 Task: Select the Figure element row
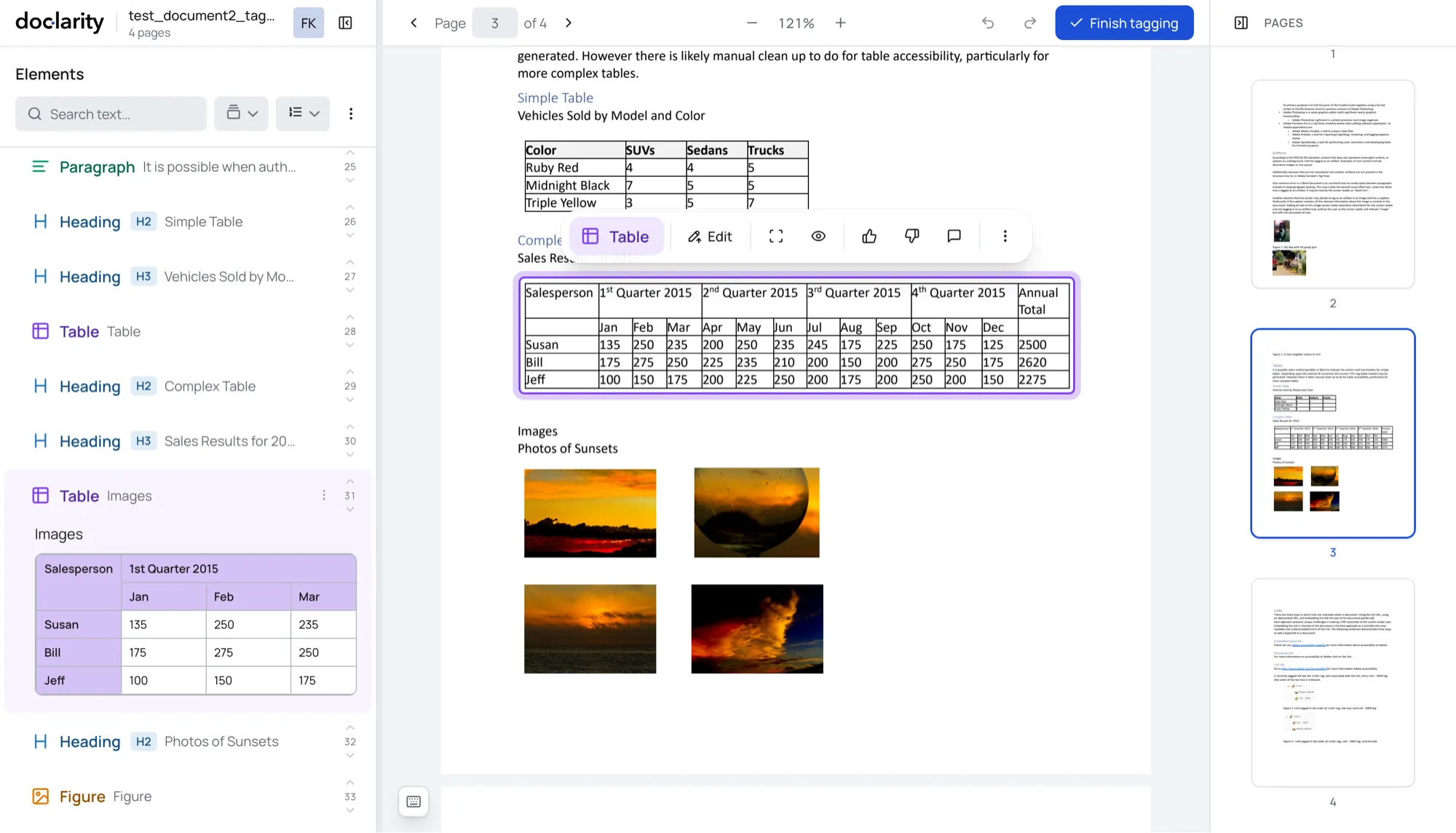coord(188,797)
